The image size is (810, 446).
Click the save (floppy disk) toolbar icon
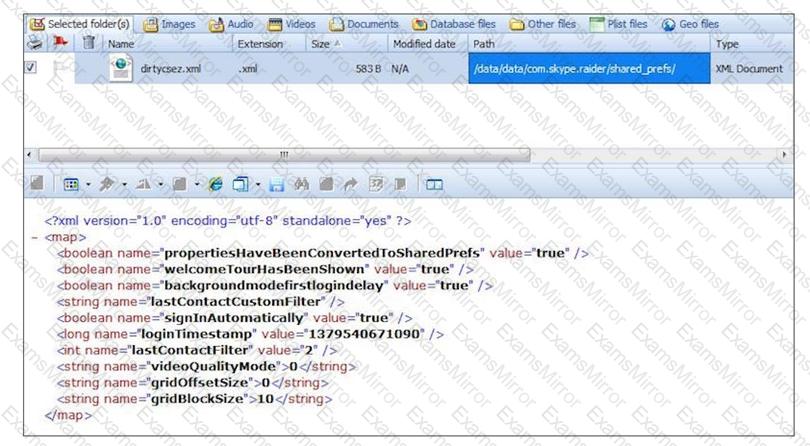277,185
